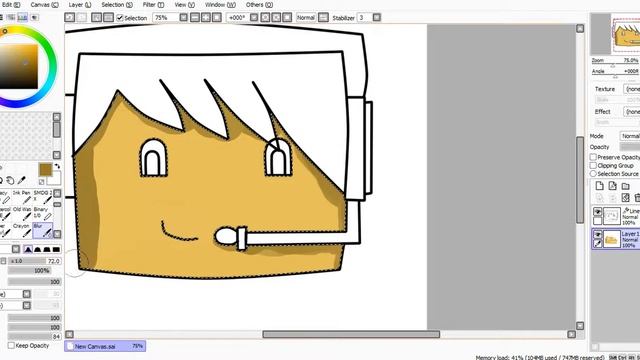Select the Ink Pen brush
Image resolution: width=640 pixels, height=360 pixels.
click(x=21, y=197)
